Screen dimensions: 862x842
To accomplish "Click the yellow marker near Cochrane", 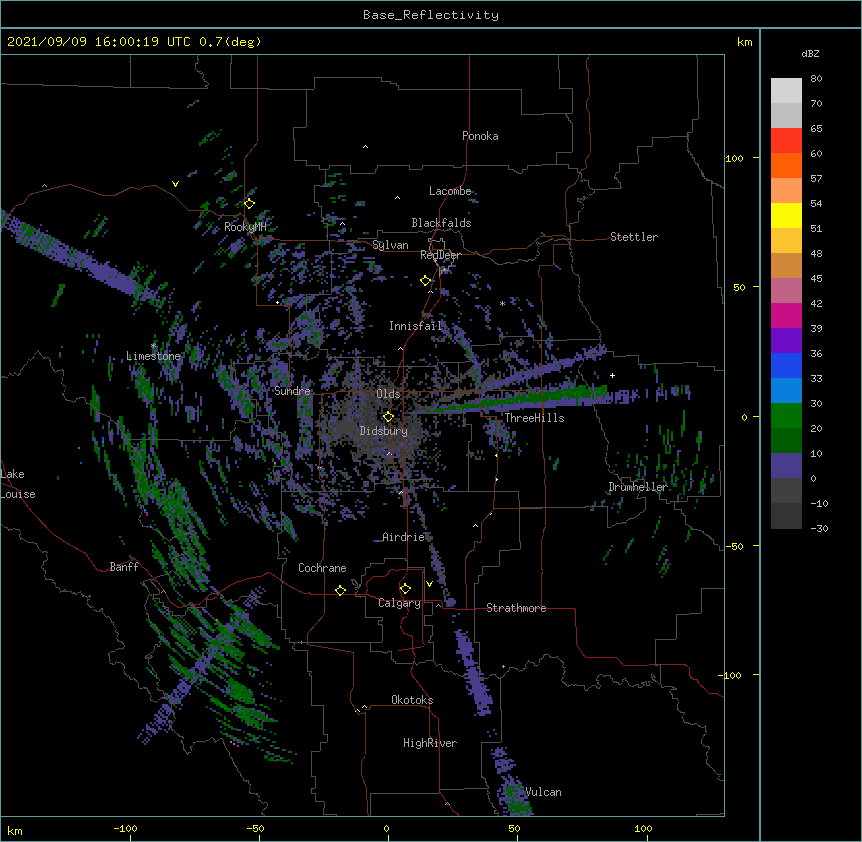I will coord(340,590).
